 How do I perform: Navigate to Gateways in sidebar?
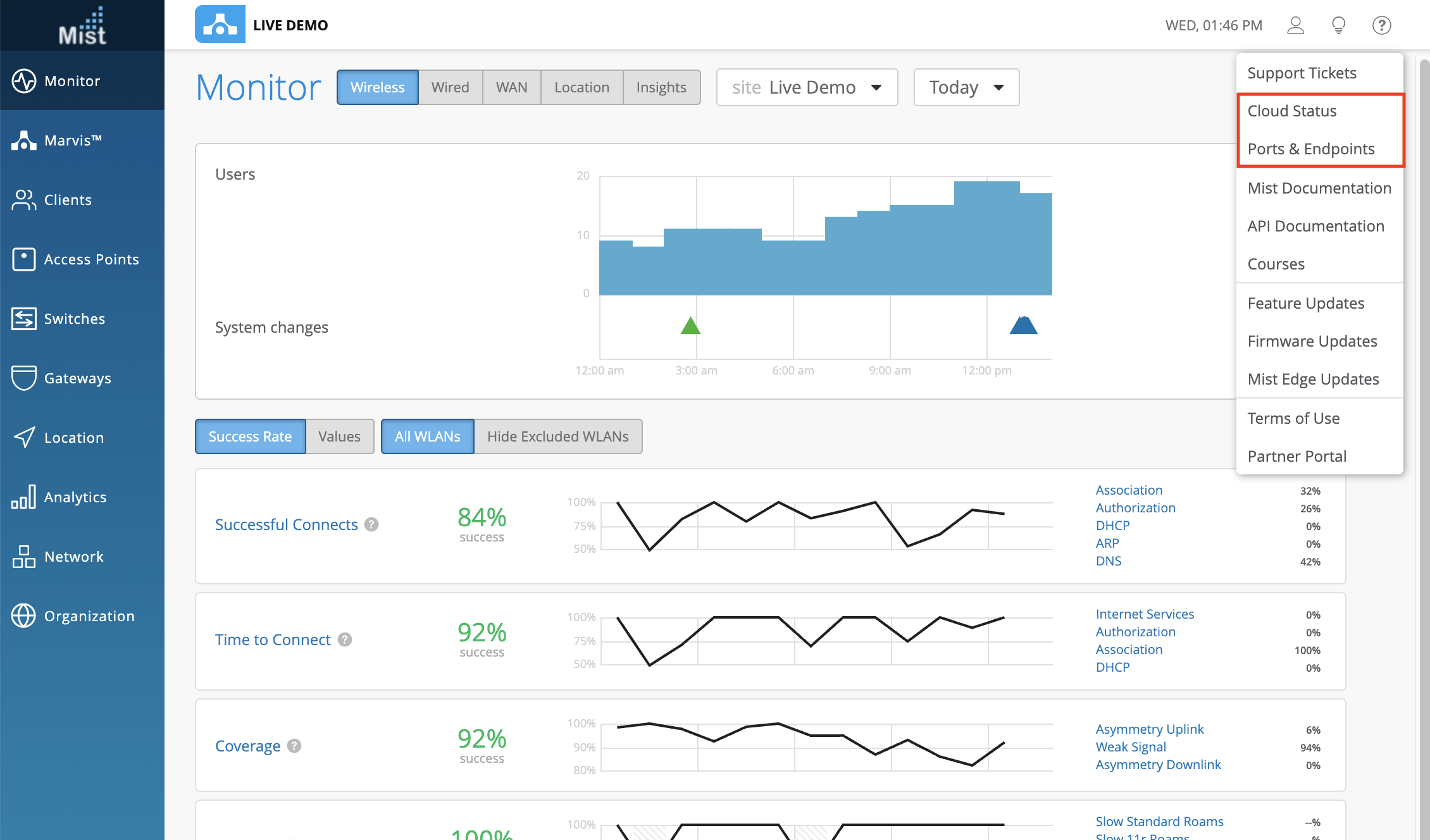click(77, 378)
